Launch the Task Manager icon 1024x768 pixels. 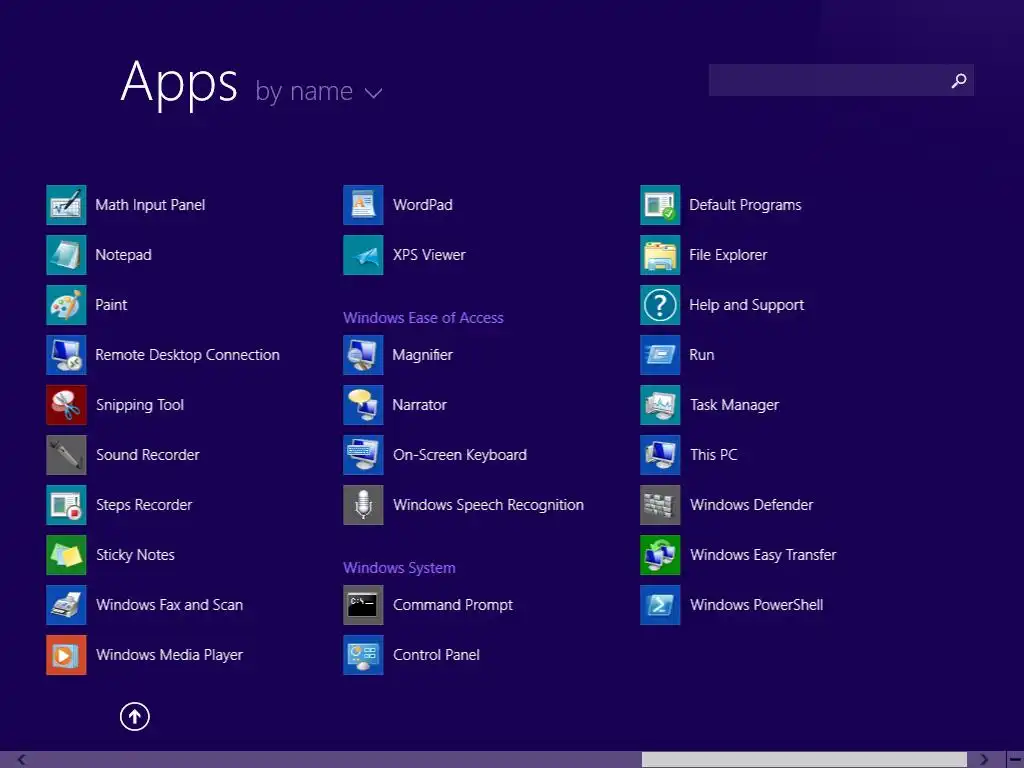pyautogui.click(x=660, y=405)
